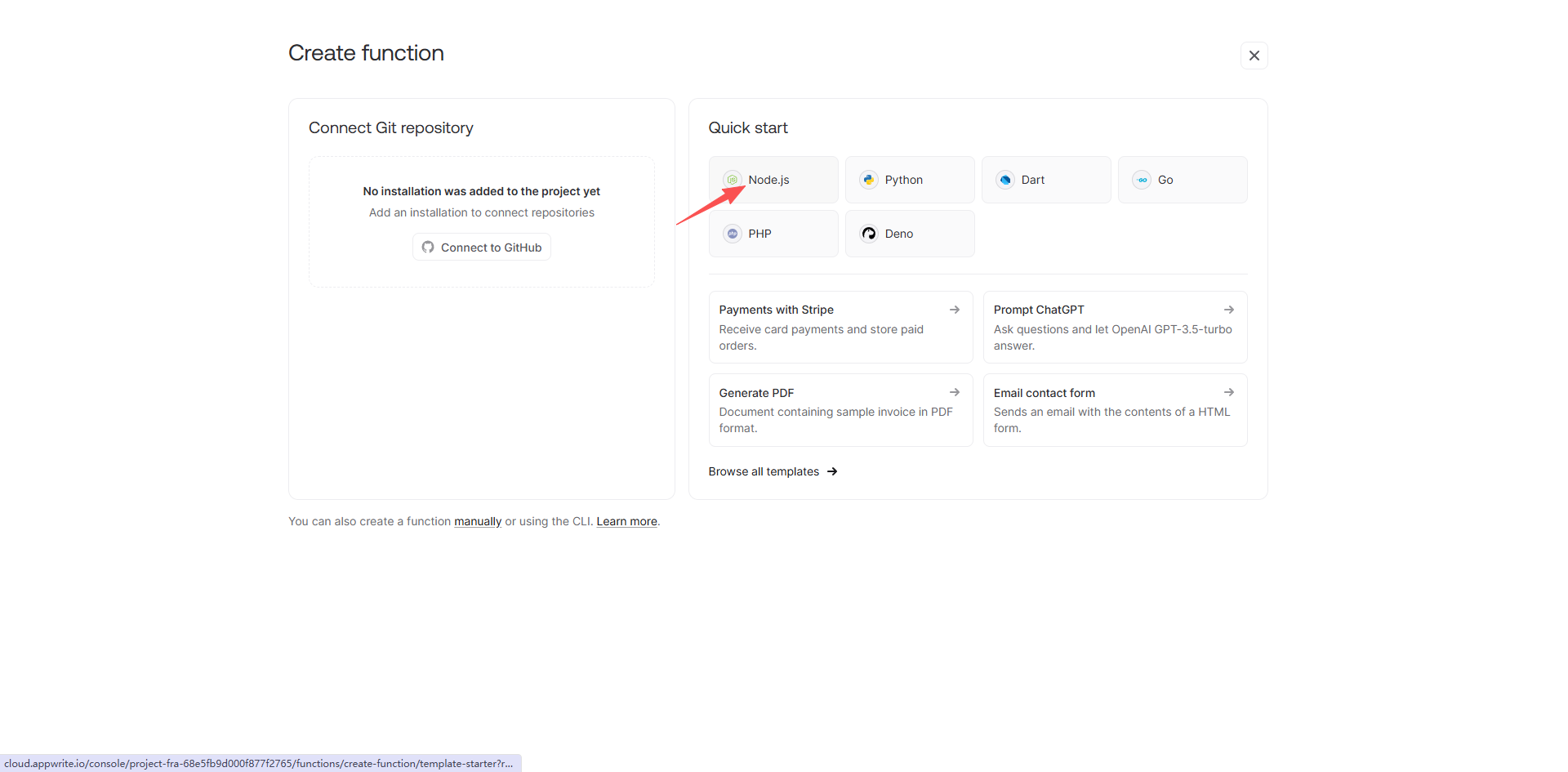
Task: Click arrow on Payments with Stripe card
Action: [954, 310]
